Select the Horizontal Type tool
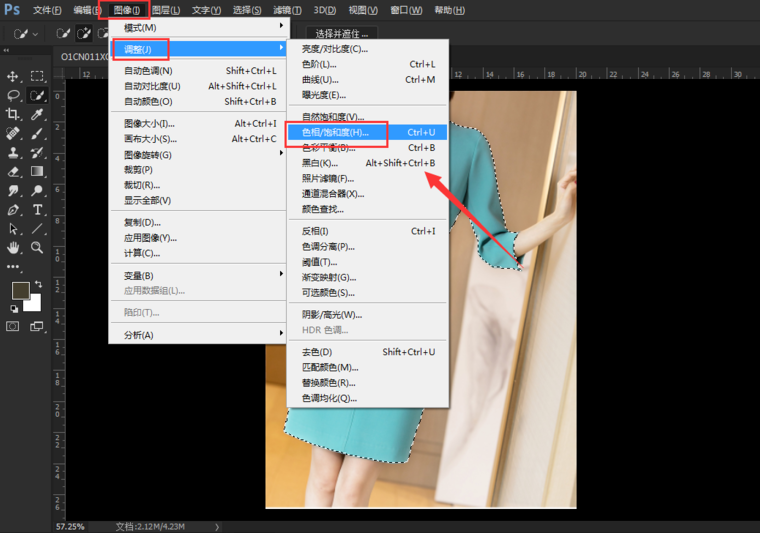This screenshot has height=533, width=760. [37, 210]
